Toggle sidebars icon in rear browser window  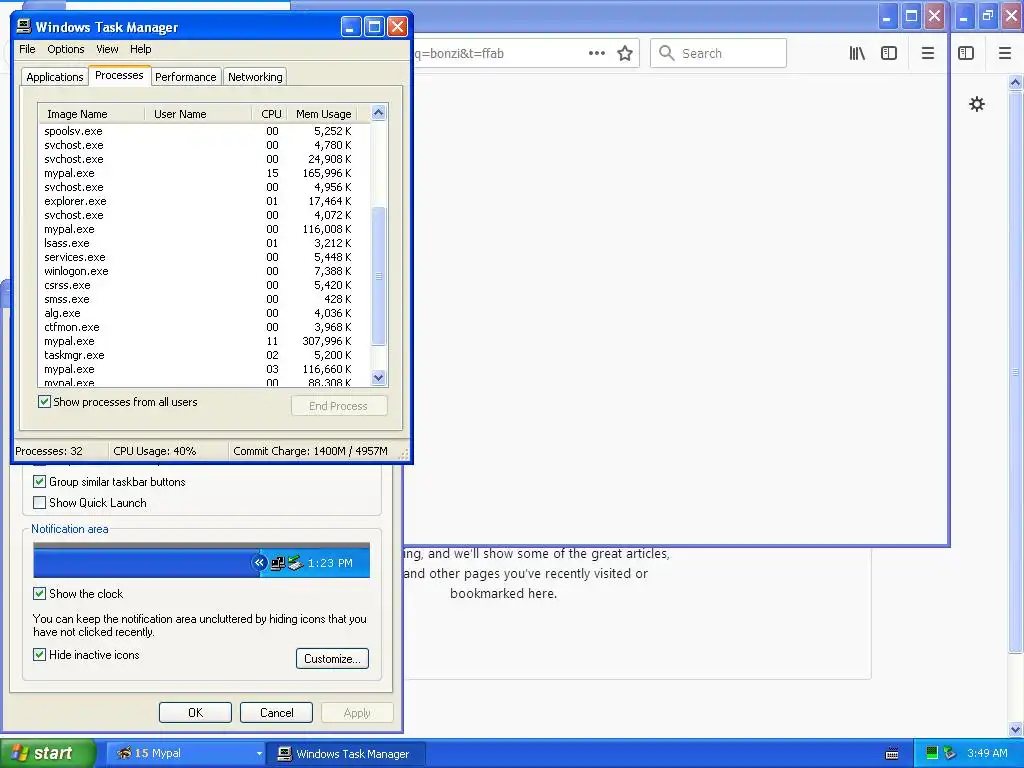(x=966, y=54)
